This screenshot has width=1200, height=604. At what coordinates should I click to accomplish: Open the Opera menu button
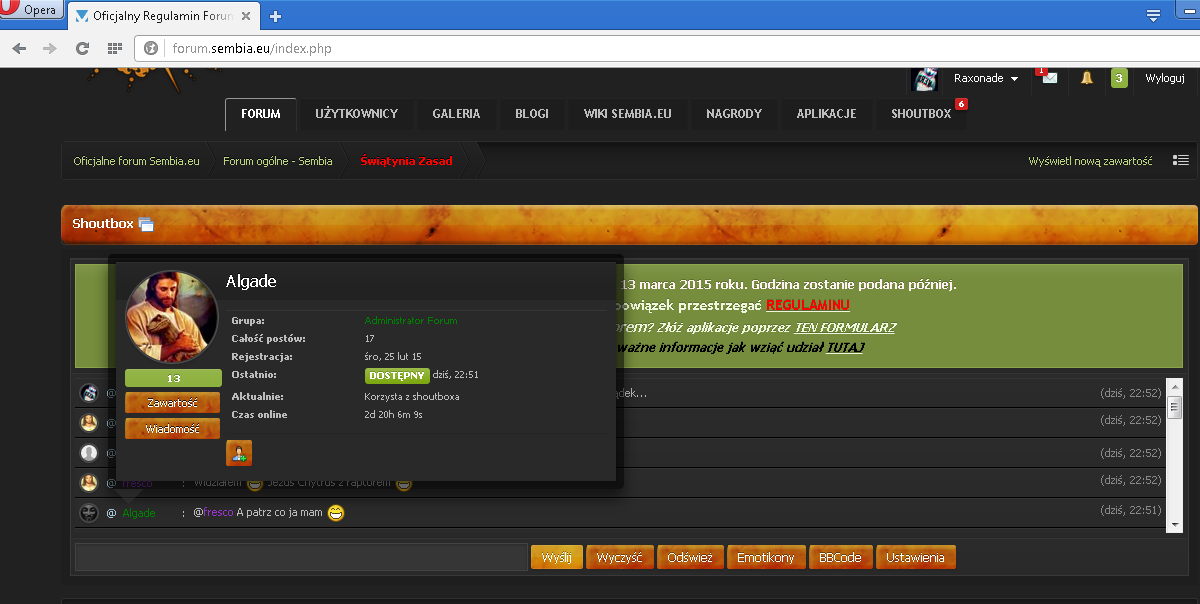coord(33,11)
